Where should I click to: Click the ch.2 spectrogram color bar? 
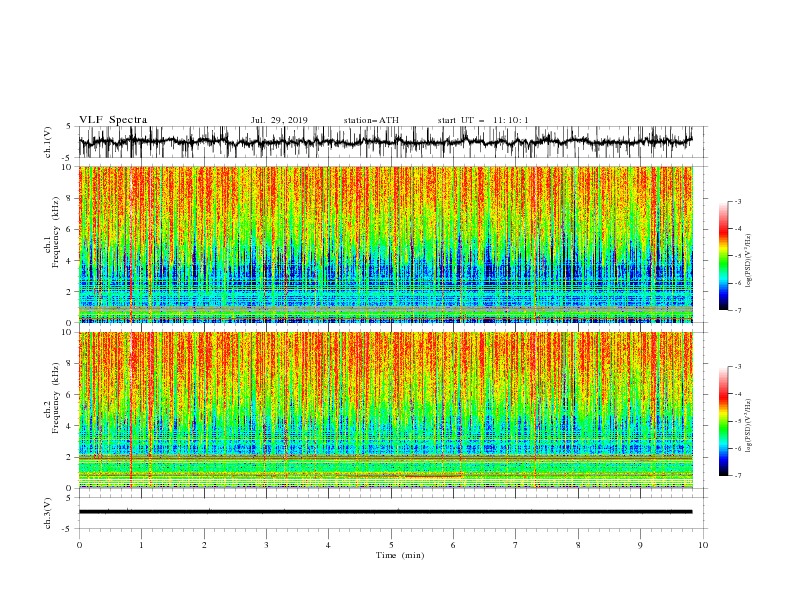pyautogui.click(x=724, y=421)
